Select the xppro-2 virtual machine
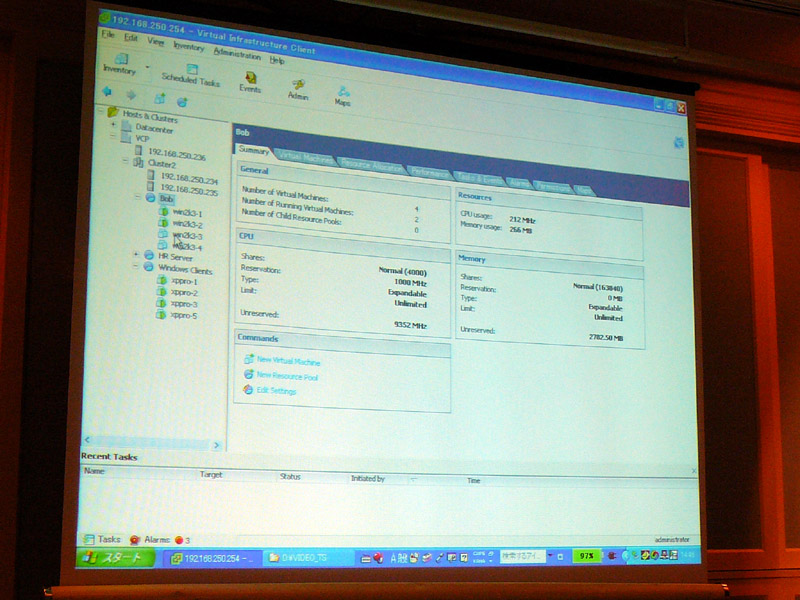800x600 pixels. coord(184,292)
